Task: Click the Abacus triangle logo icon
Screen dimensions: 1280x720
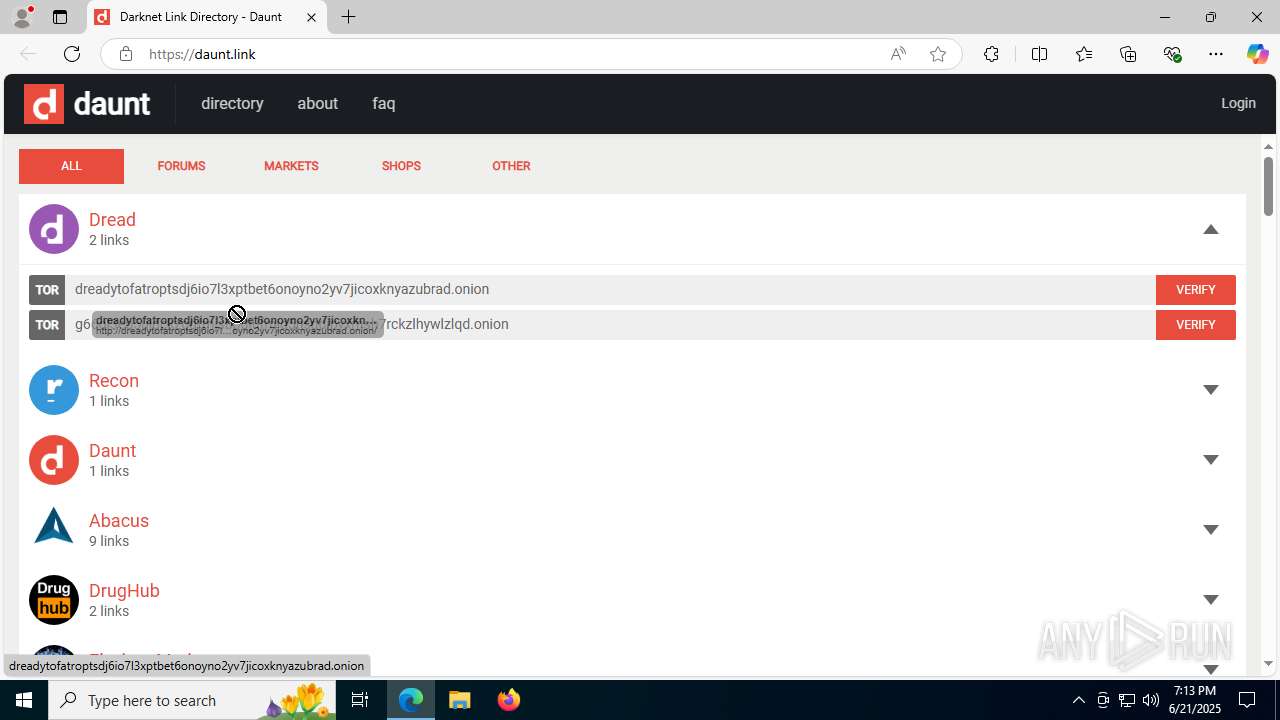Action: click(x=54, y=526)
